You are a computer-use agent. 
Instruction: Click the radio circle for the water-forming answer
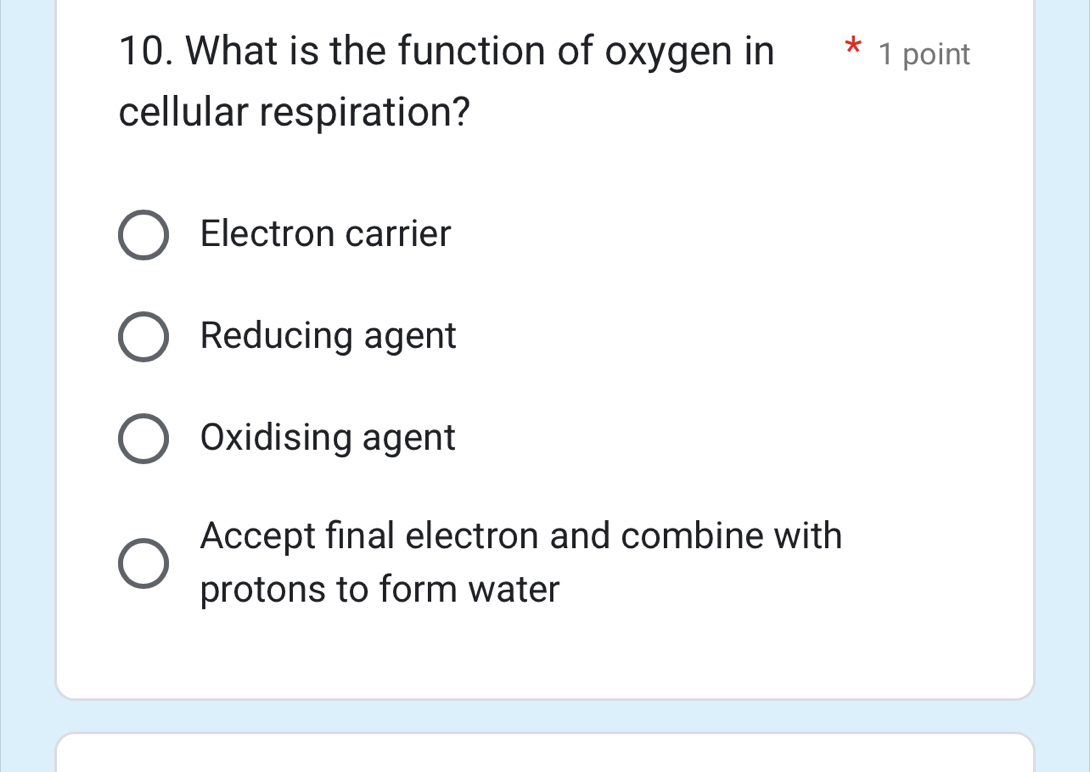(x=143, y=563)
